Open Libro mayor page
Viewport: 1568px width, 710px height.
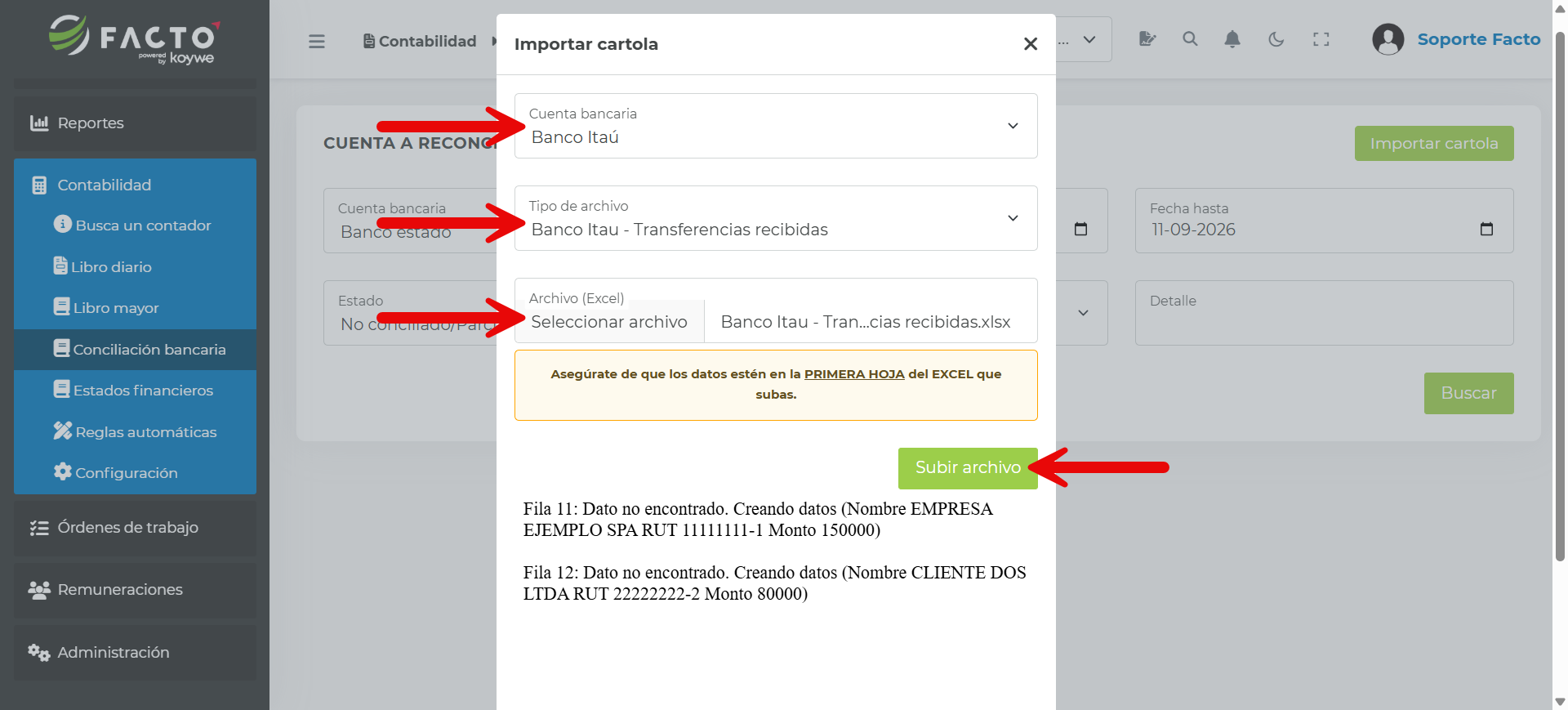[135, 308]
